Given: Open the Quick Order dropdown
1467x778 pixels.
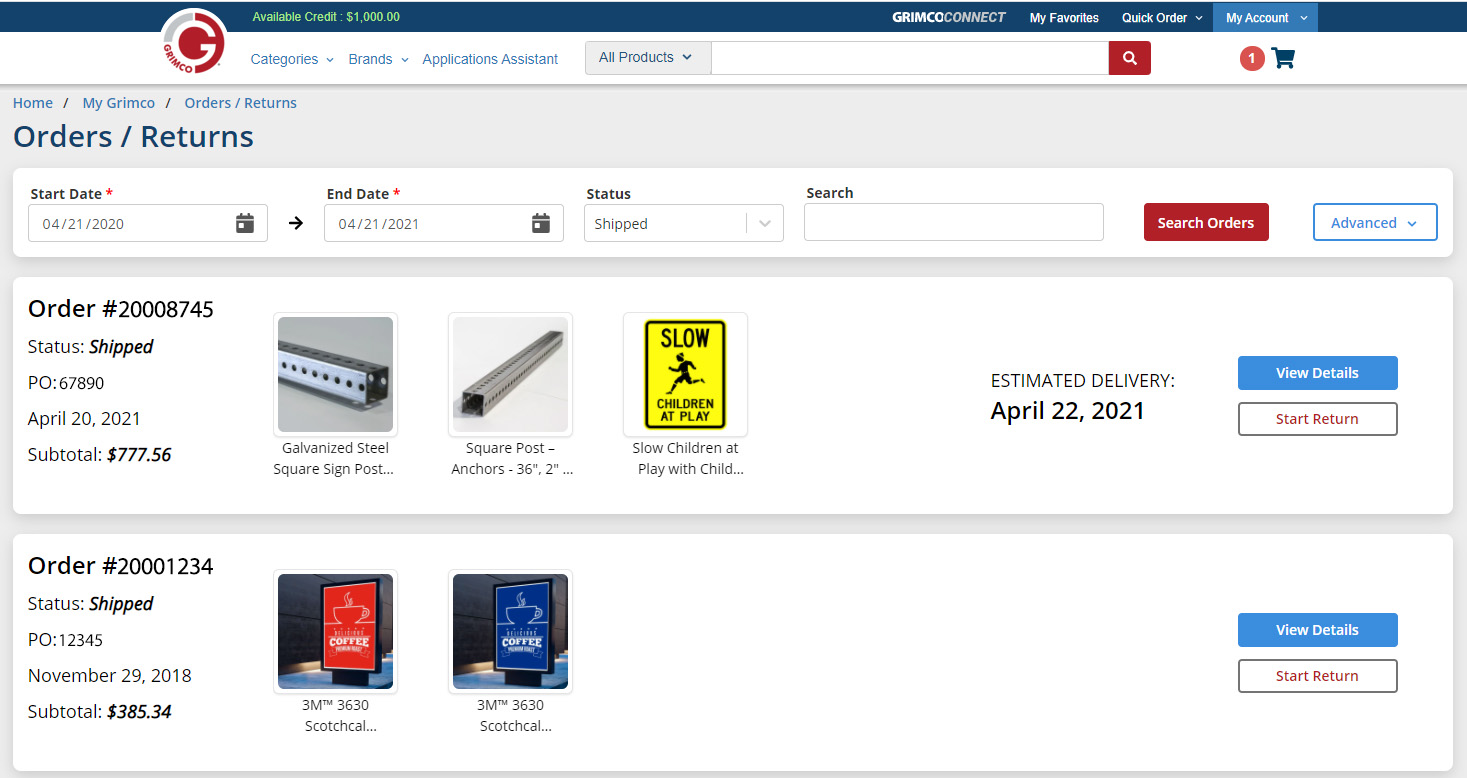Looking at the screenshot, I should pos(1162,18).
